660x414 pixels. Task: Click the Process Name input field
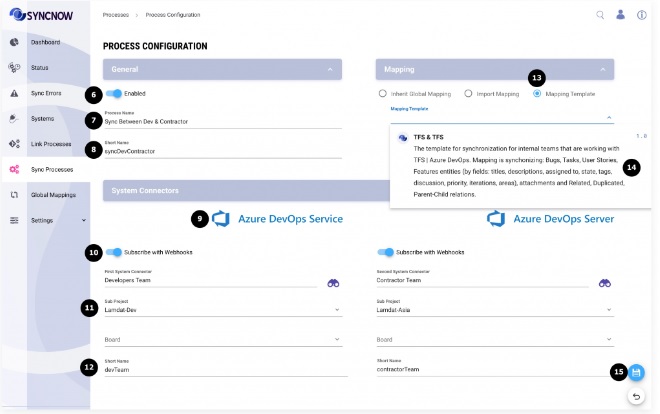coord(223,119)
